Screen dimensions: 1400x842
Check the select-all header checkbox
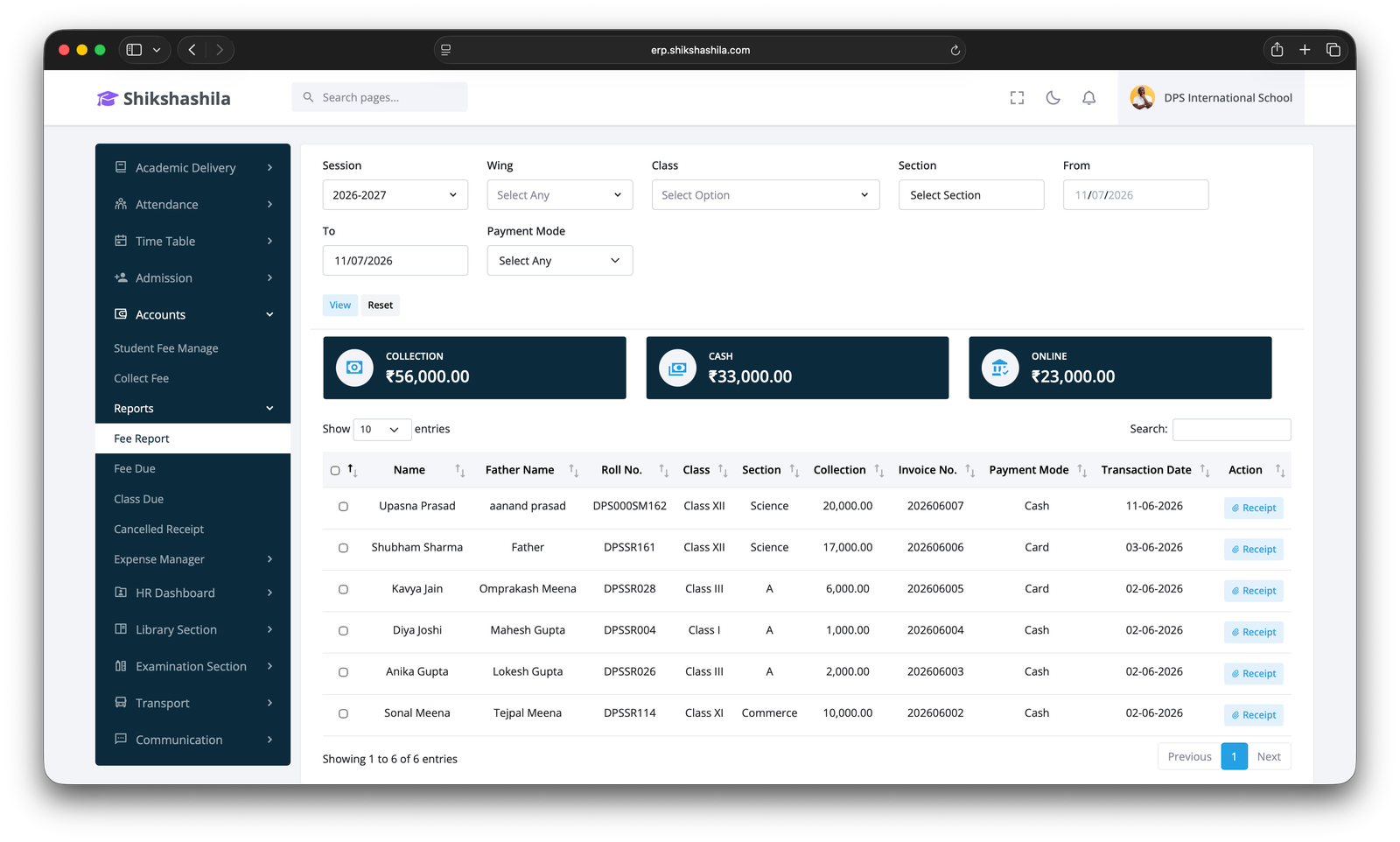pos(335,471)
